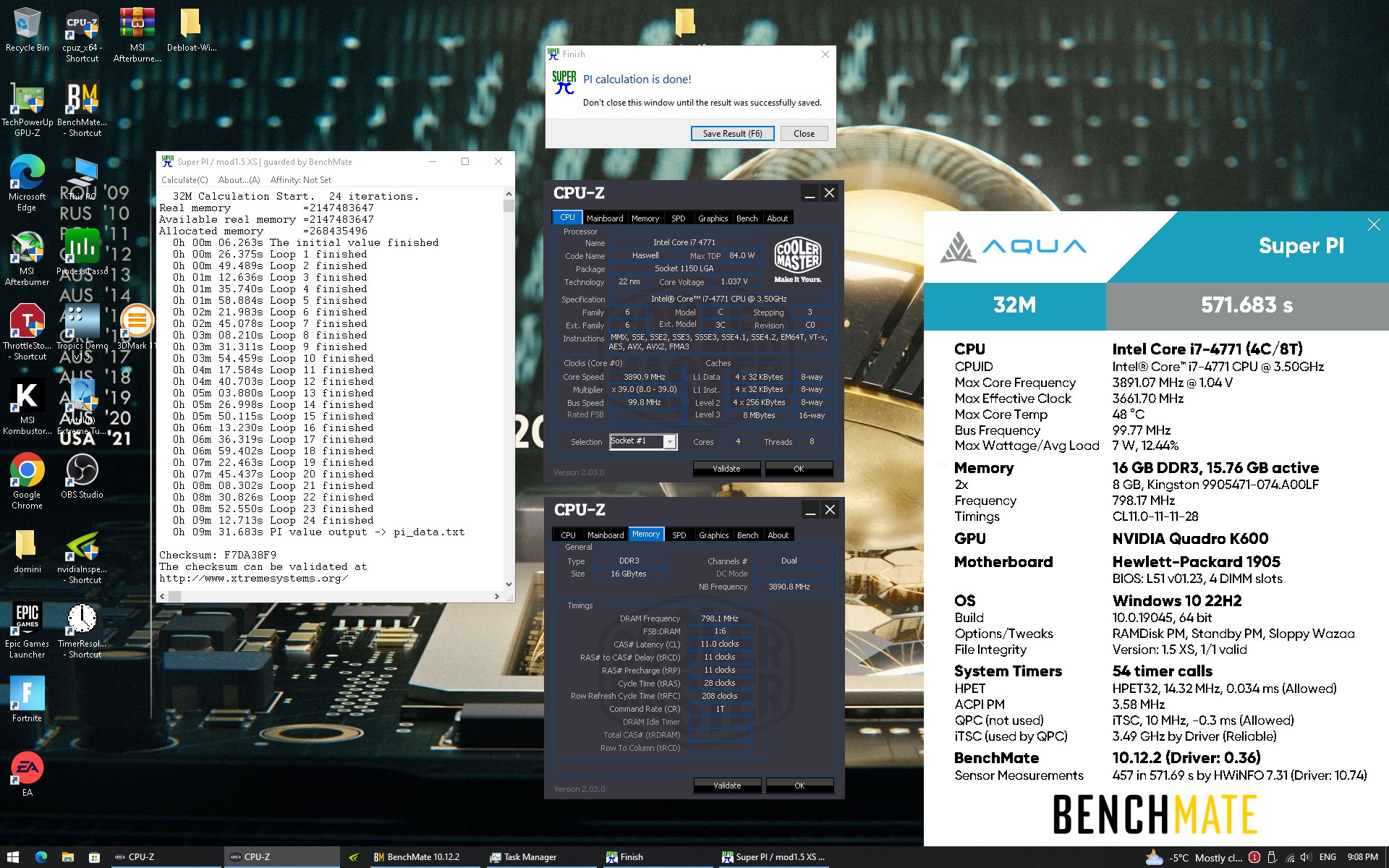Click Affinity: Not Set in Super PI

[301, 180]
